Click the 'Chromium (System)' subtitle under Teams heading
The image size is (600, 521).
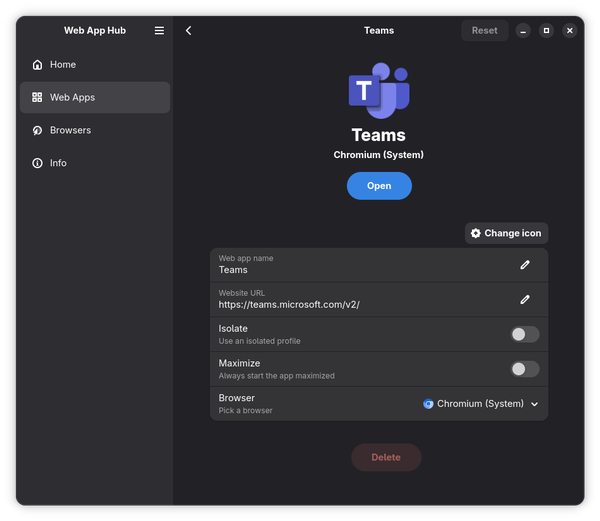(x=378, y=155)
